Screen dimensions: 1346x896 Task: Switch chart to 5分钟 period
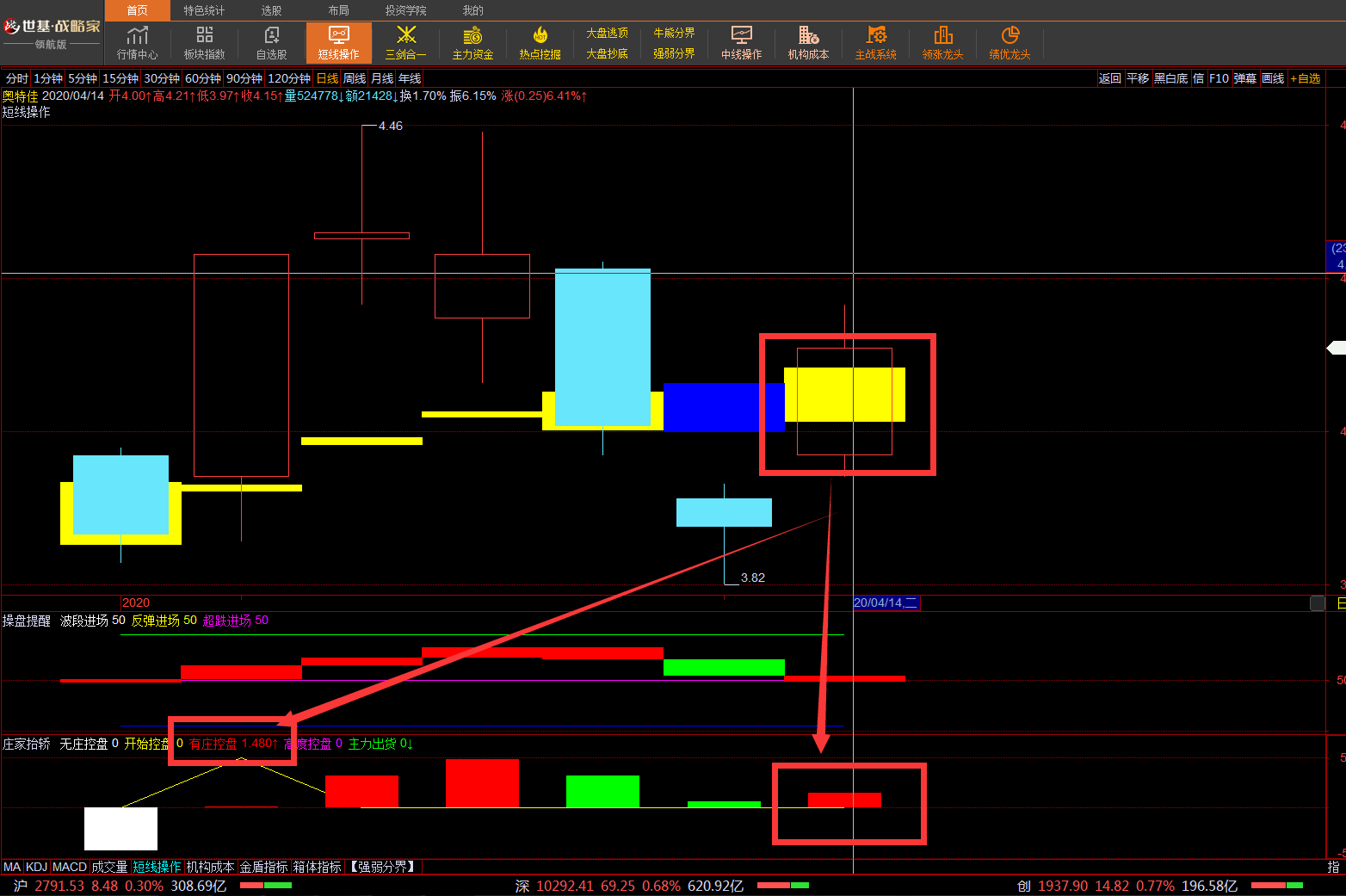[x=83, y=78]
